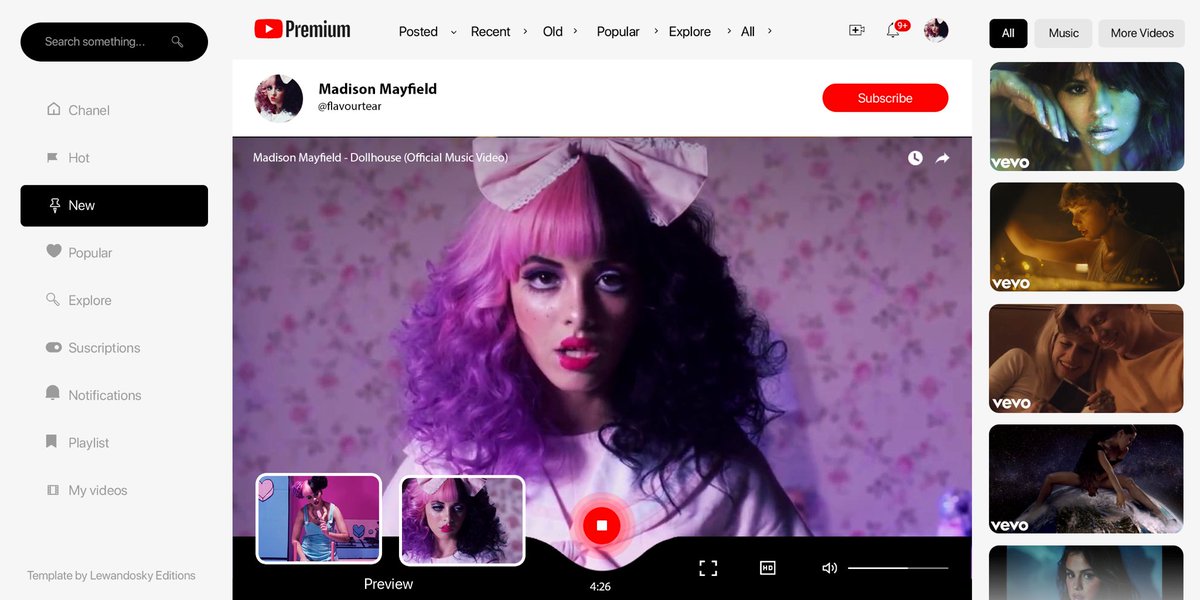Image resolution: width=1200 pixels, height=600 pixels.
Task: Open the Chanel home icon in sidebar
Action: click(x=53, y=110)
